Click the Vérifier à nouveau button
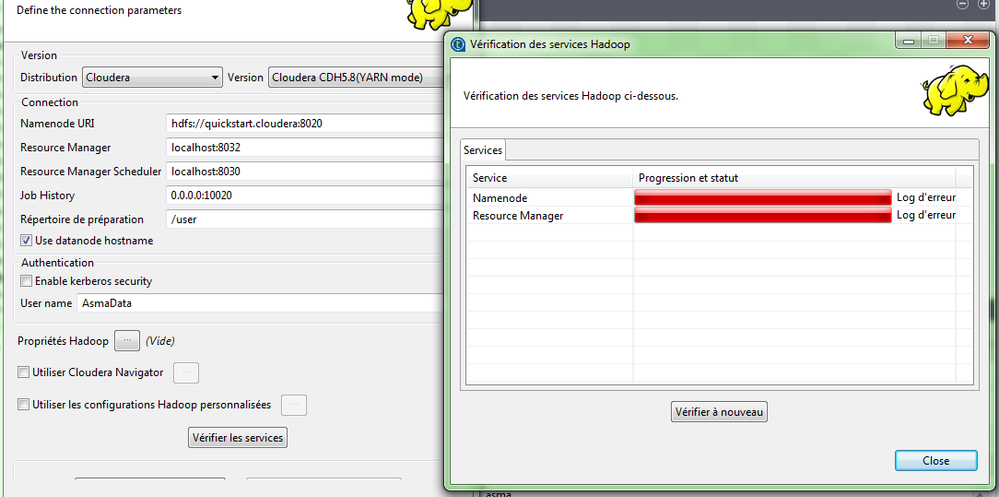 coord(719,412)
